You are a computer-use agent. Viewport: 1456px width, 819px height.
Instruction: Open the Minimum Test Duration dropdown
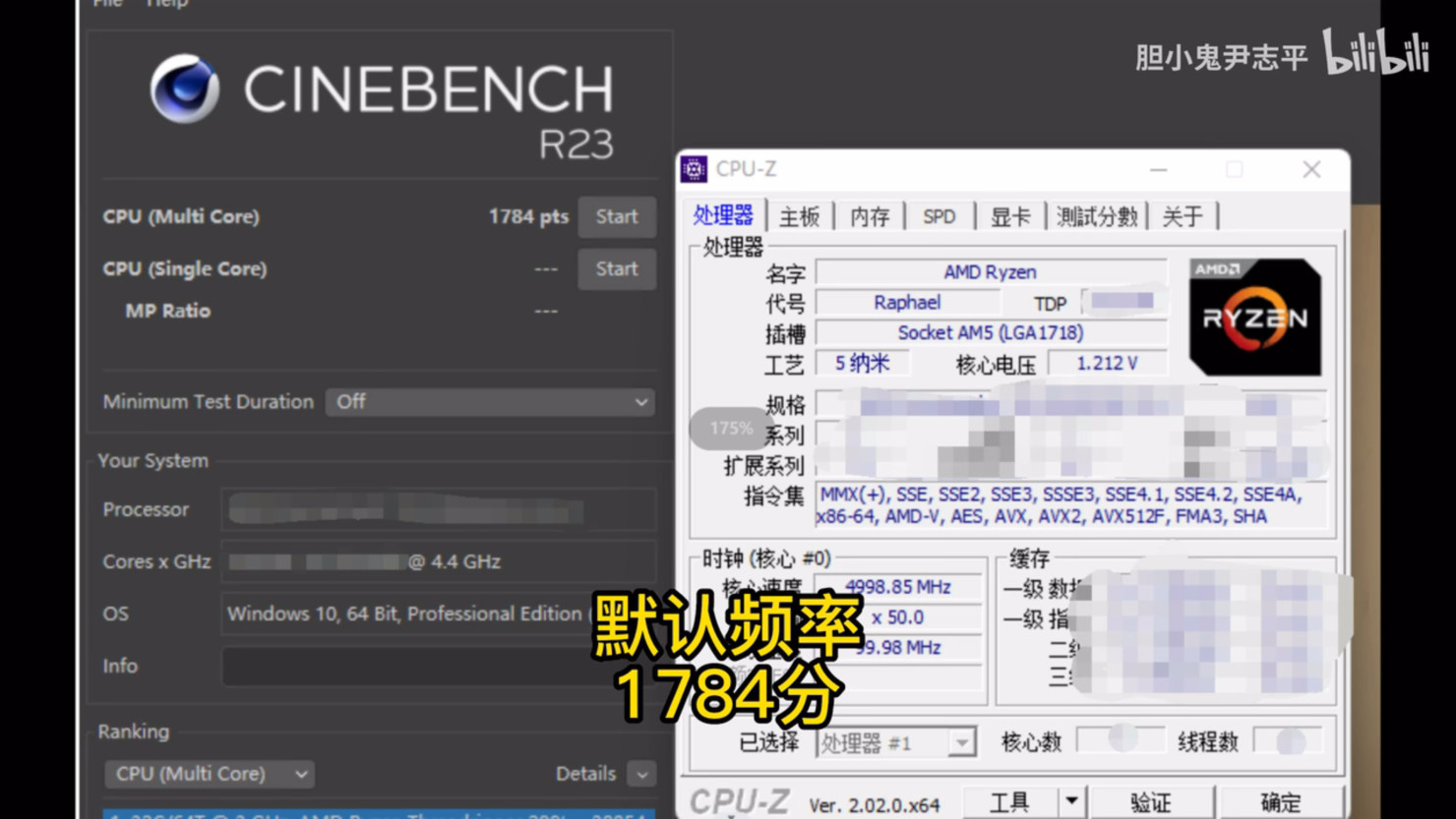pos(490,402)
